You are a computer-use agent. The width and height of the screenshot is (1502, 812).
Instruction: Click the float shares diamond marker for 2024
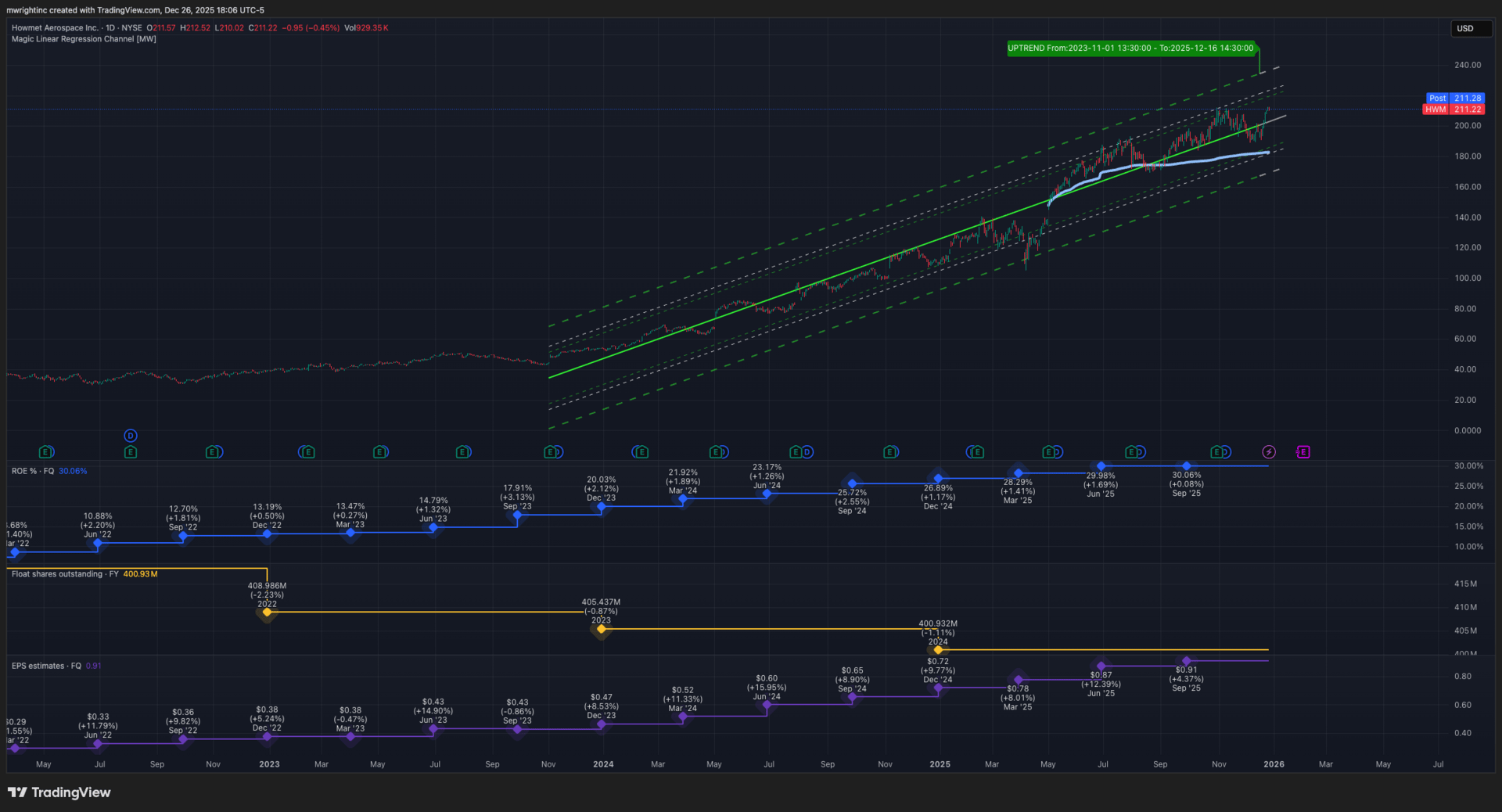click(938, 650)
